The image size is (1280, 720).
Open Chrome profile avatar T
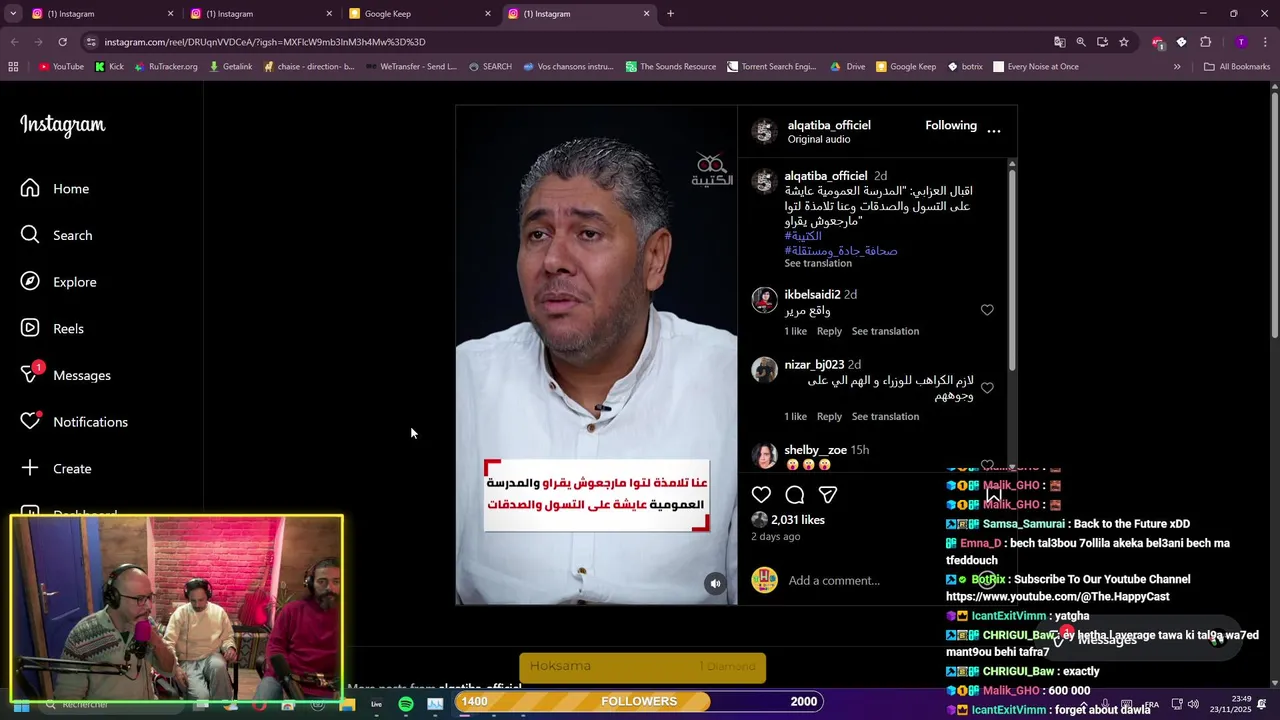1241,42
